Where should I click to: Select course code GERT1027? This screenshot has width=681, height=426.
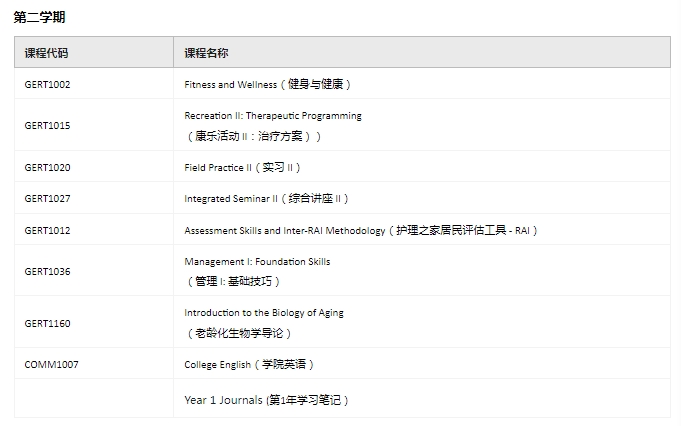coord(48,199)
